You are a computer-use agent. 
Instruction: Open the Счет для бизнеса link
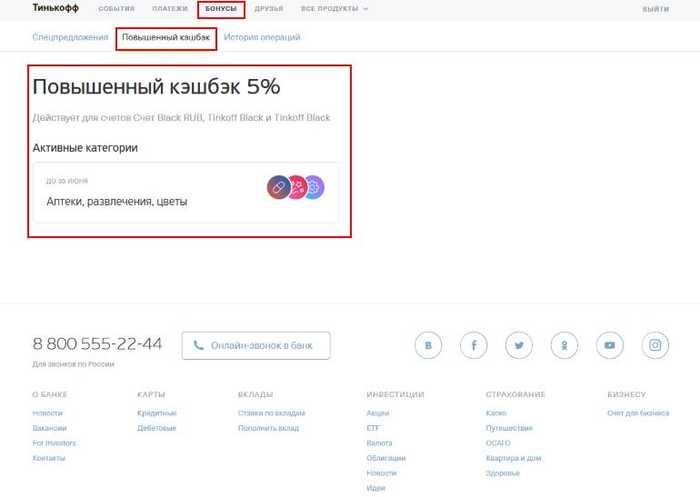(638, 413)
